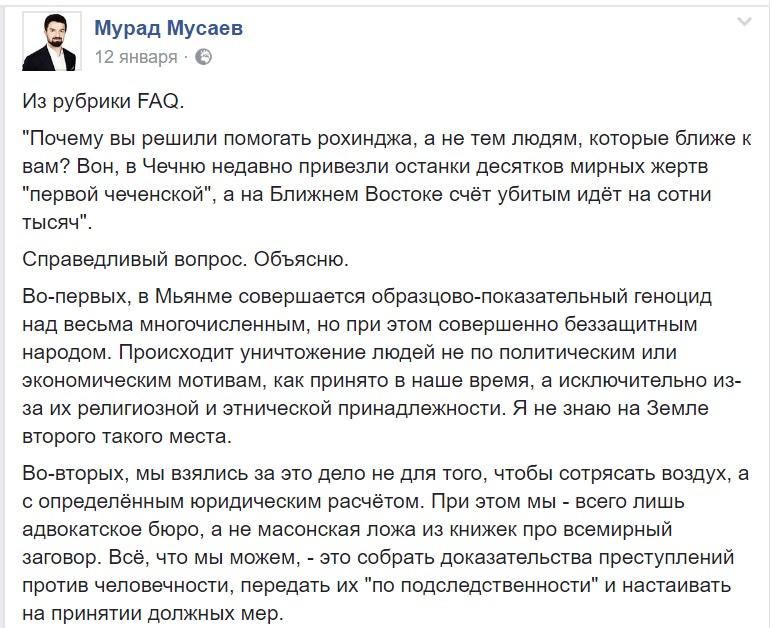Click the line "Из рубрики FAQ."
Image resolution: width=770 pixels, height=628 pixels.
pyautogui.click(x=104, y=101)
